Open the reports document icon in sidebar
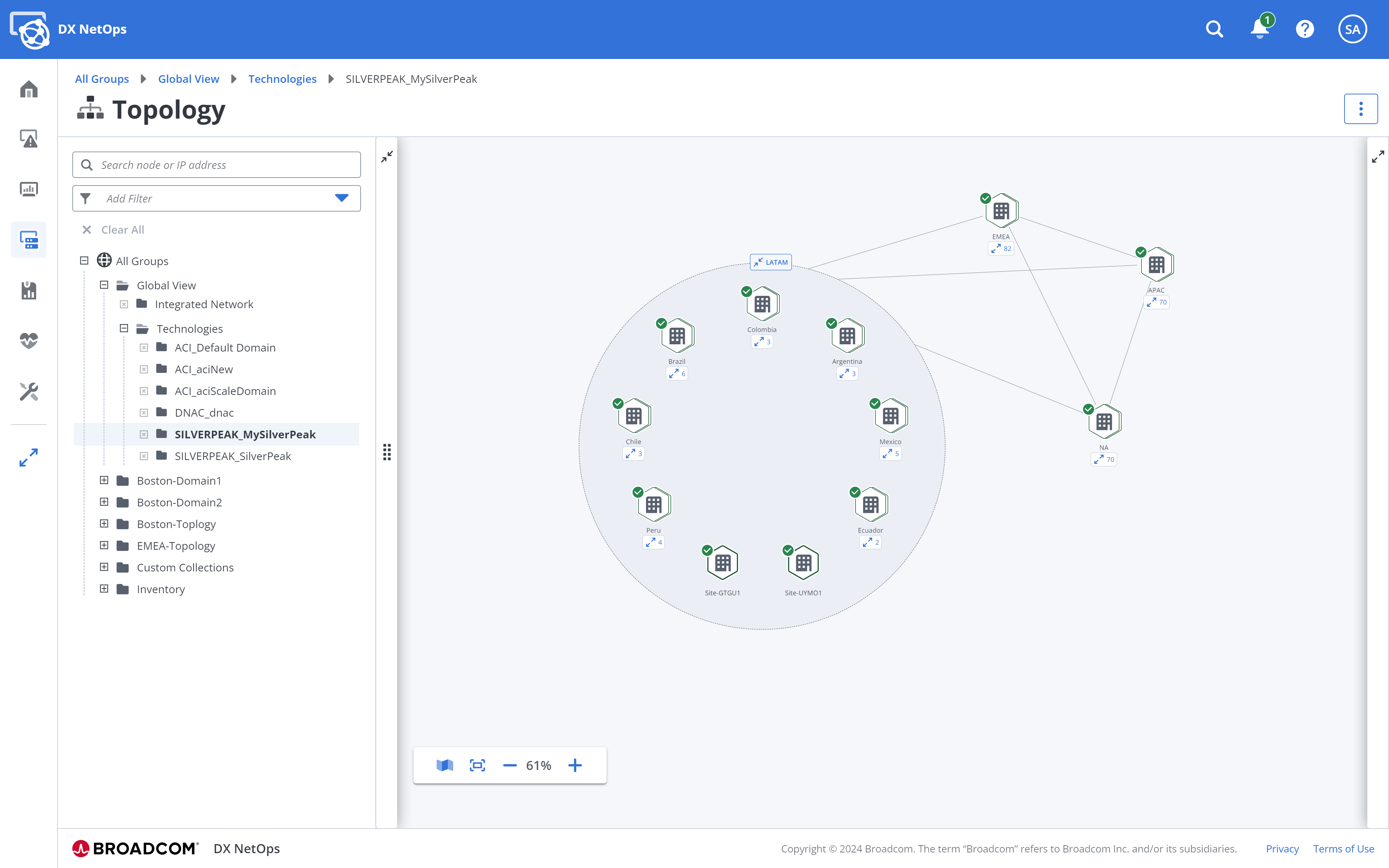This screenshot has height=868, width=1389. point(29,290)
